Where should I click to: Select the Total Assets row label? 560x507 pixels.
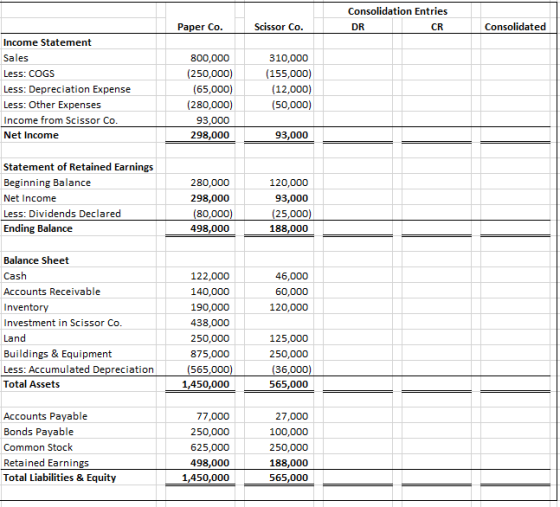(31, 384)
